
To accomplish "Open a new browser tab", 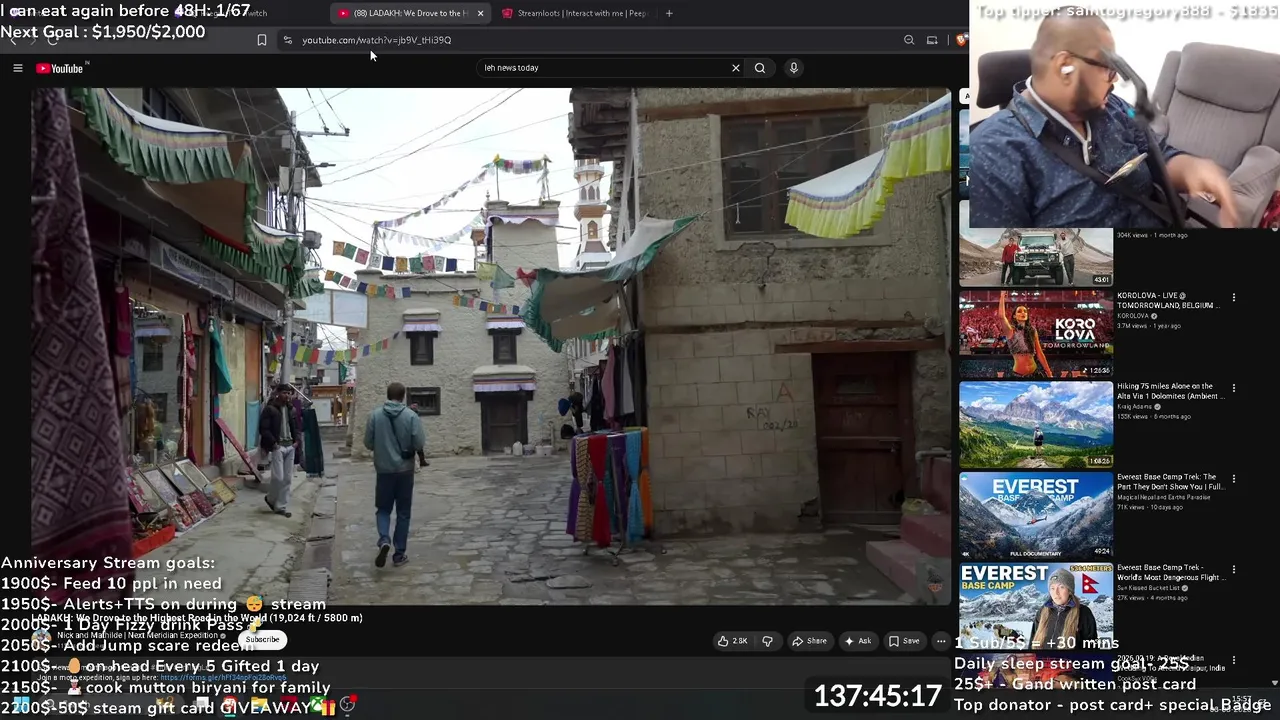I will tap(669, 13).
